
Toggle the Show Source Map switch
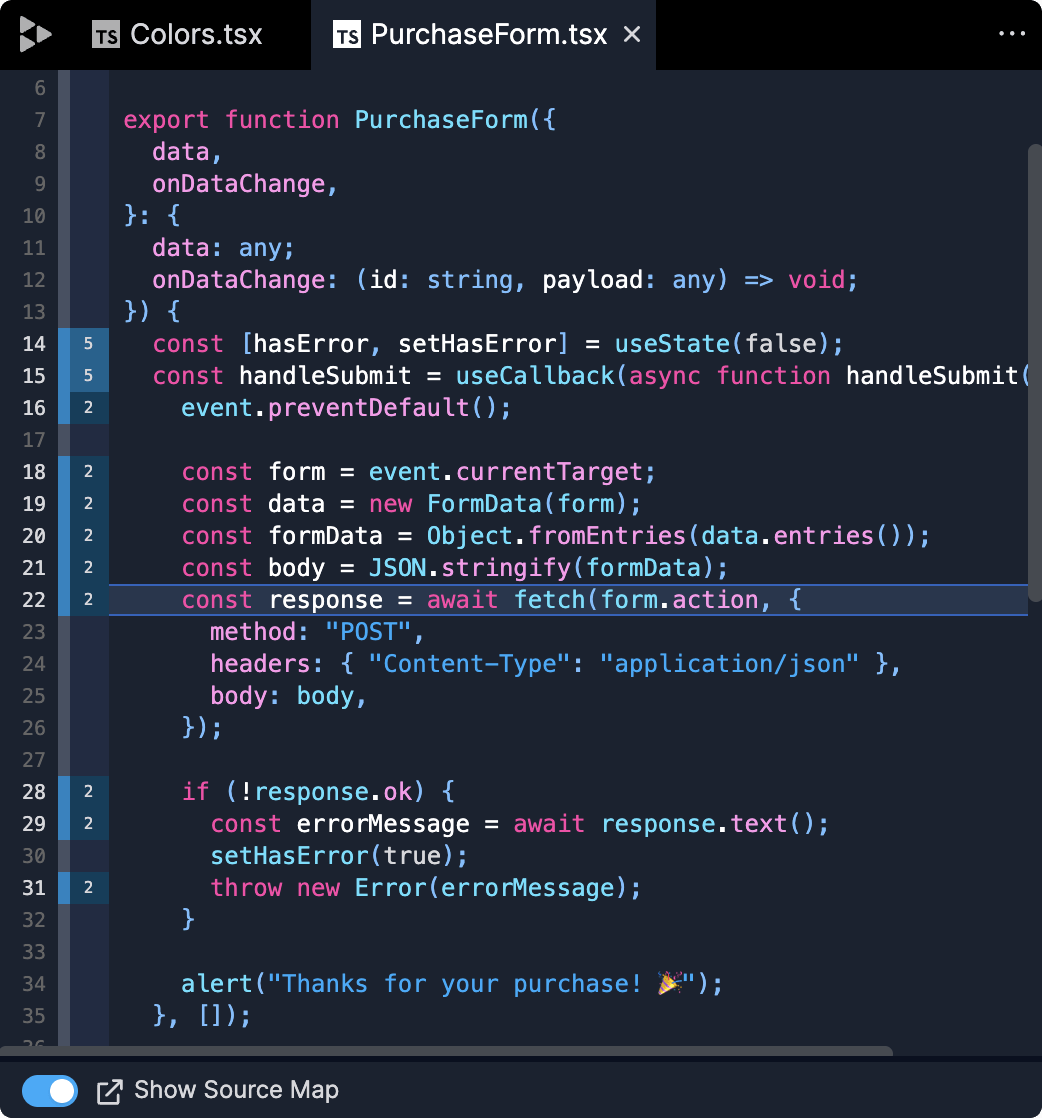[50, 1091]
